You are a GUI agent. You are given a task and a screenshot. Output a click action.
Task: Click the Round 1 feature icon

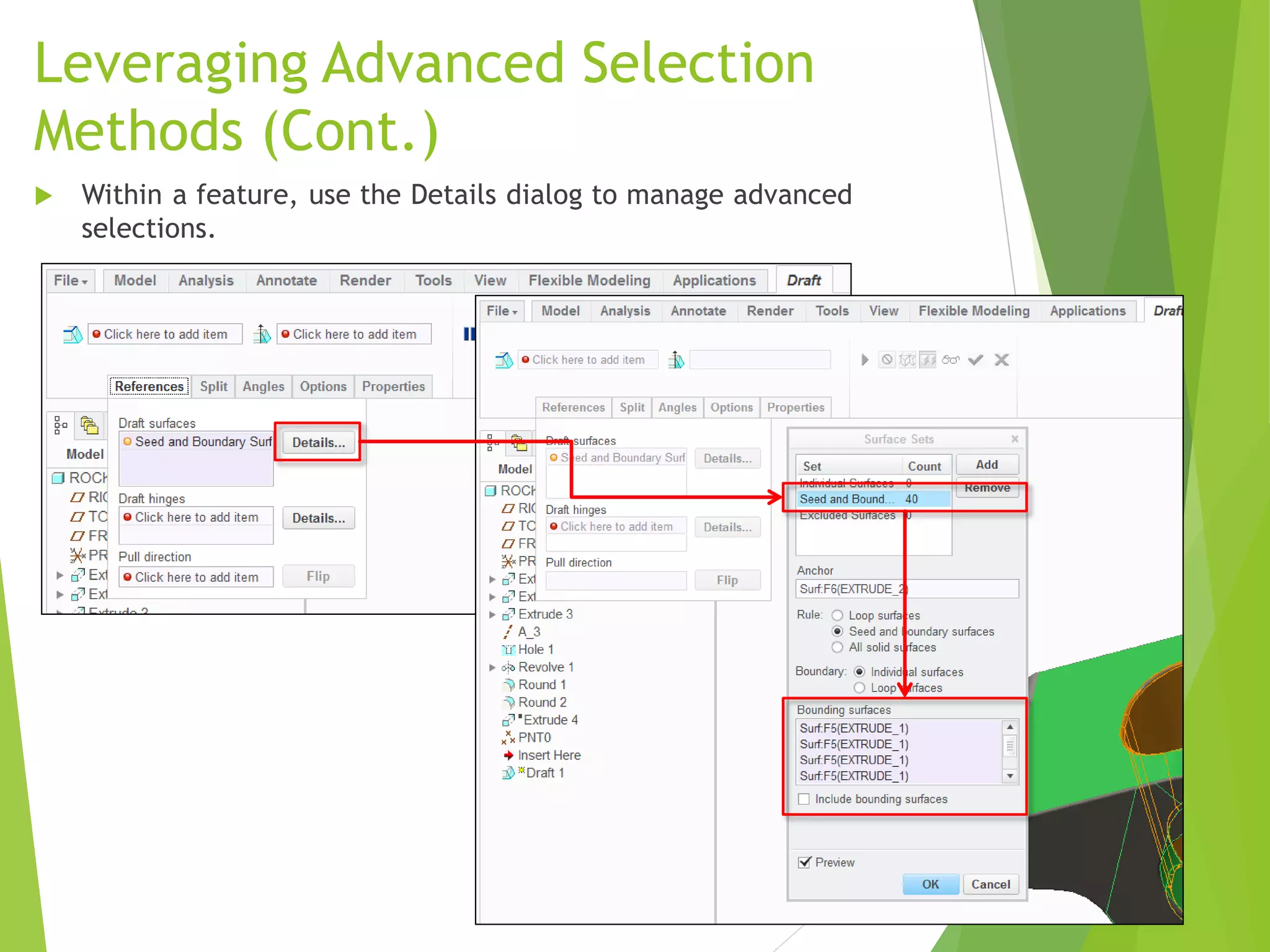508,685
